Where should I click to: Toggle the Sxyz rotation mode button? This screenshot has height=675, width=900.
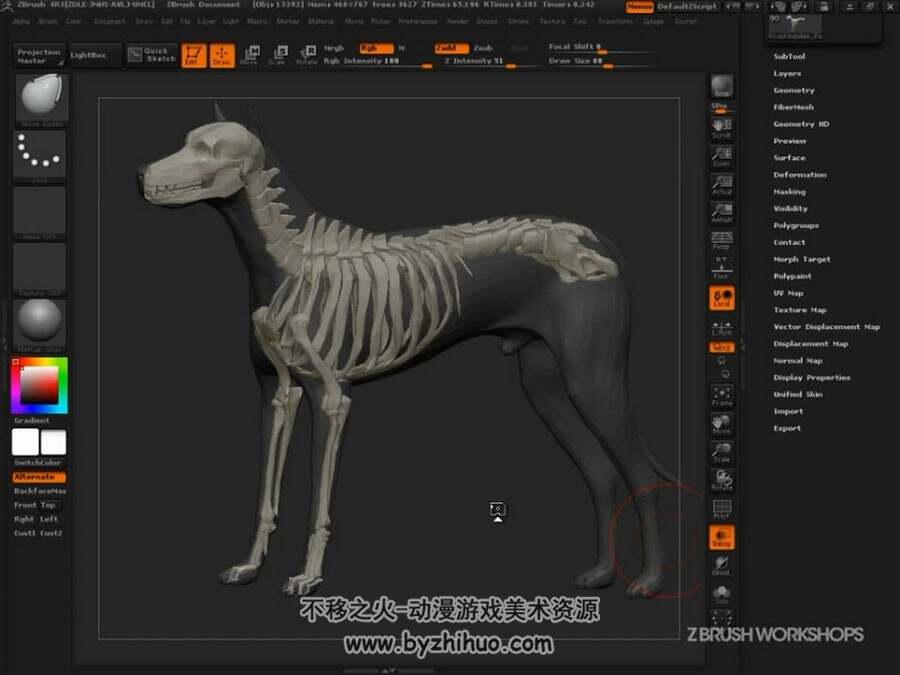[x=721, y=347]
